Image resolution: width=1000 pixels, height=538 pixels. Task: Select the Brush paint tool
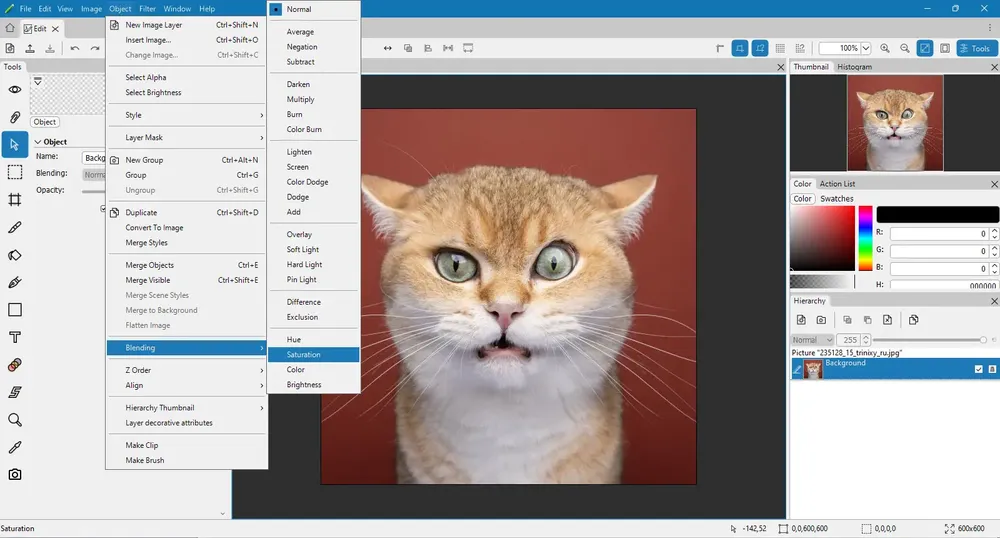click(15, 228)
